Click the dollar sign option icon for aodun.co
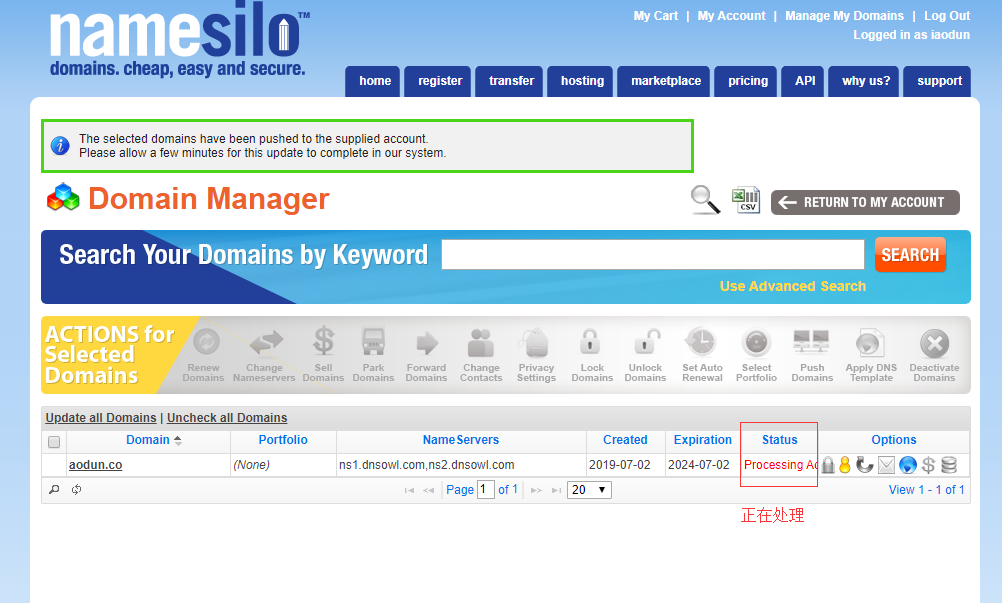Screen dimensions: 1002x603 928,465
